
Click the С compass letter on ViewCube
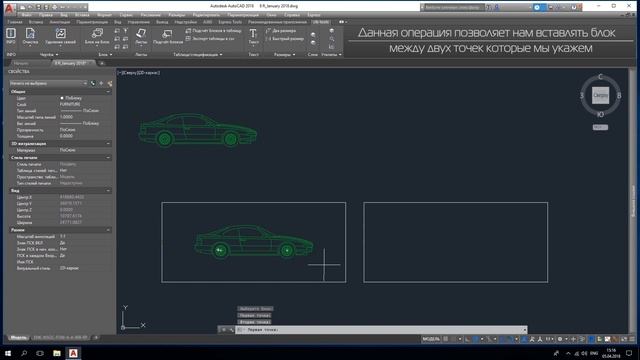click(600, 77)
